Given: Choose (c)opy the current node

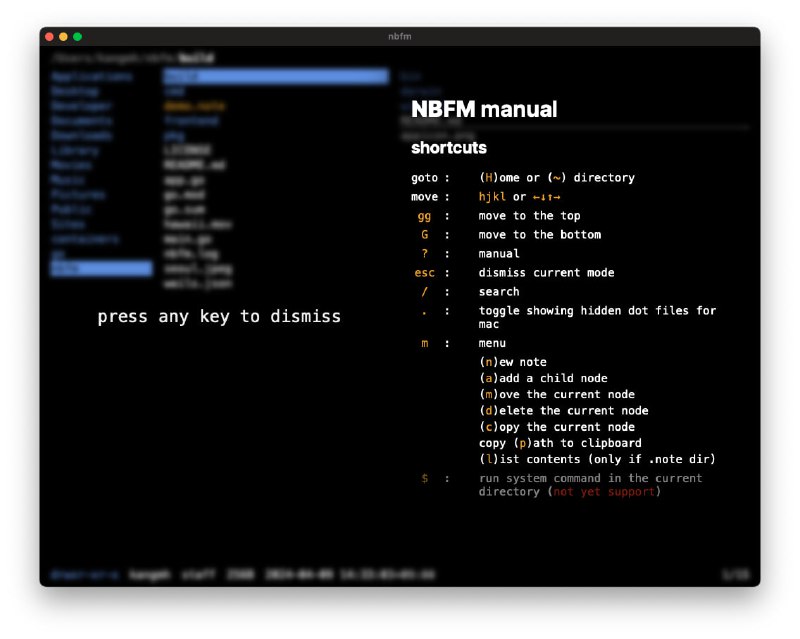Looking at the screenshot, I should (x=556, y=427).
